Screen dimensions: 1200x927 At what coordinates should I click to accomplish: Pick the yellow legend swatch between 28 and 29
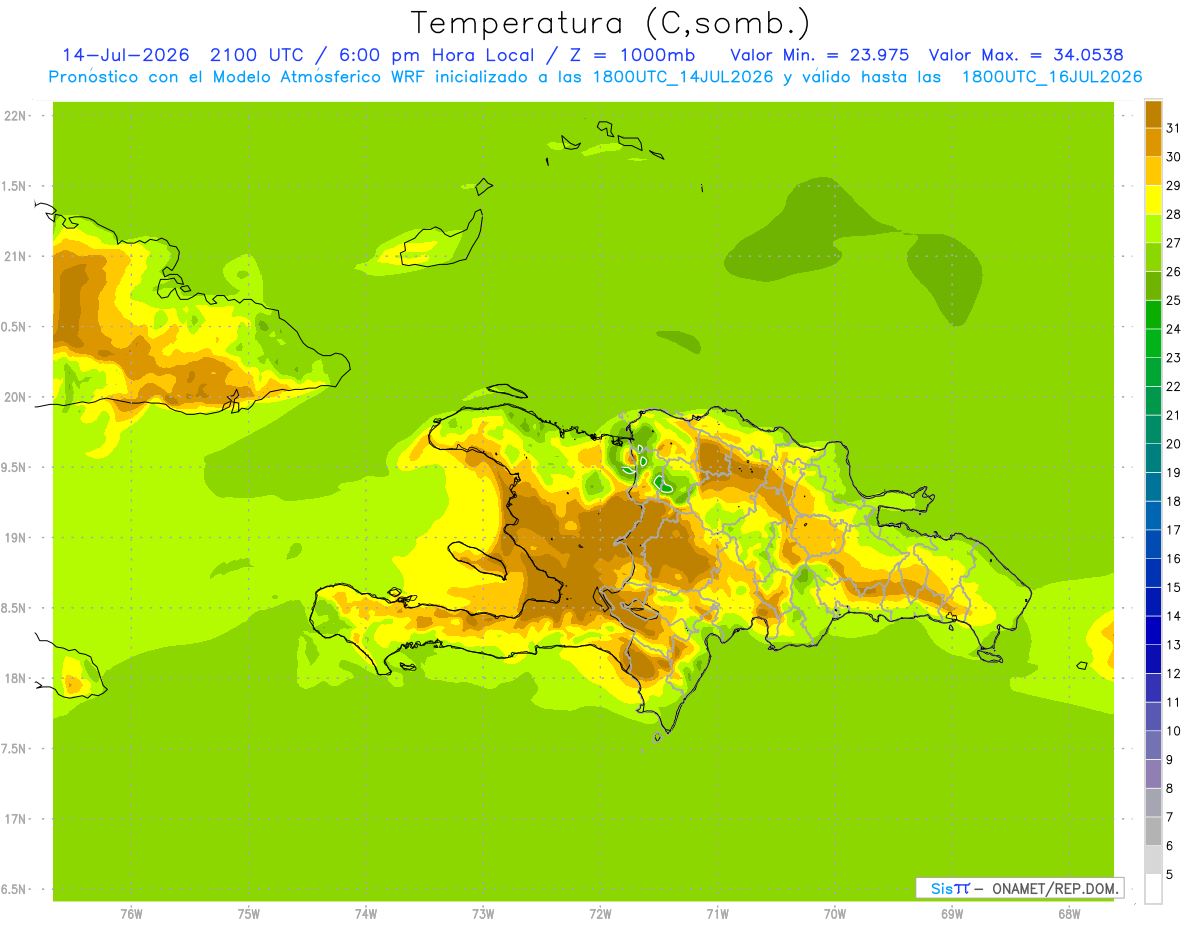point(1153,199)
